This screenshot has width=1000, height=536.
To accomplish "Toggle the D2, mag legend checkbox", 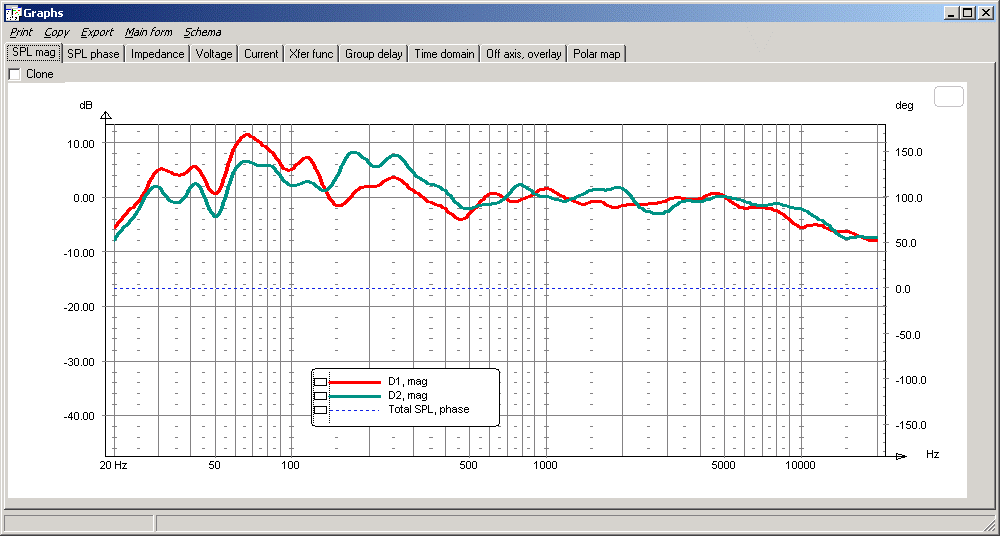I will click(x=320, y=396).
